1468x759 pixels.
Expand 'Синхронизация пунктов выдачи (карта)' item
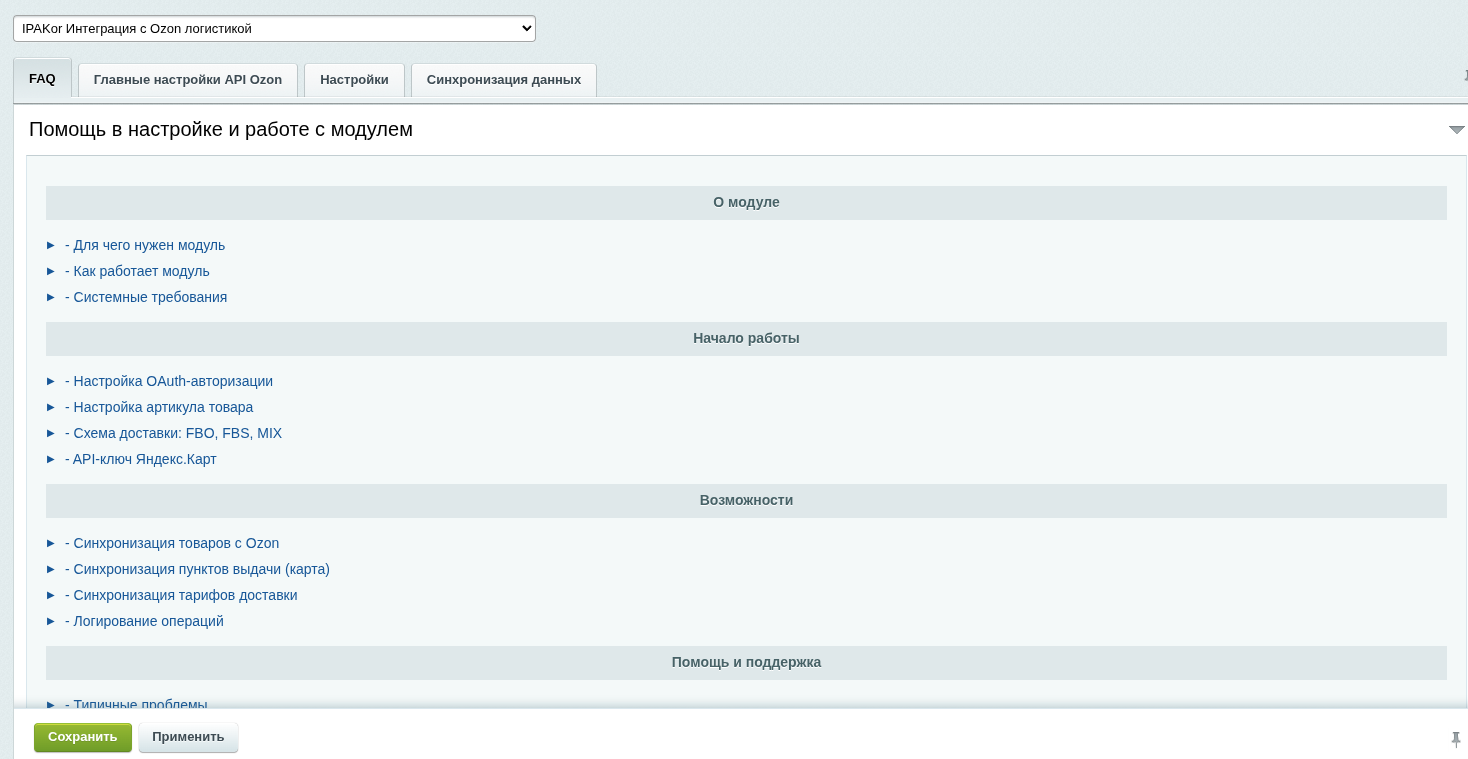pos(197,569)
